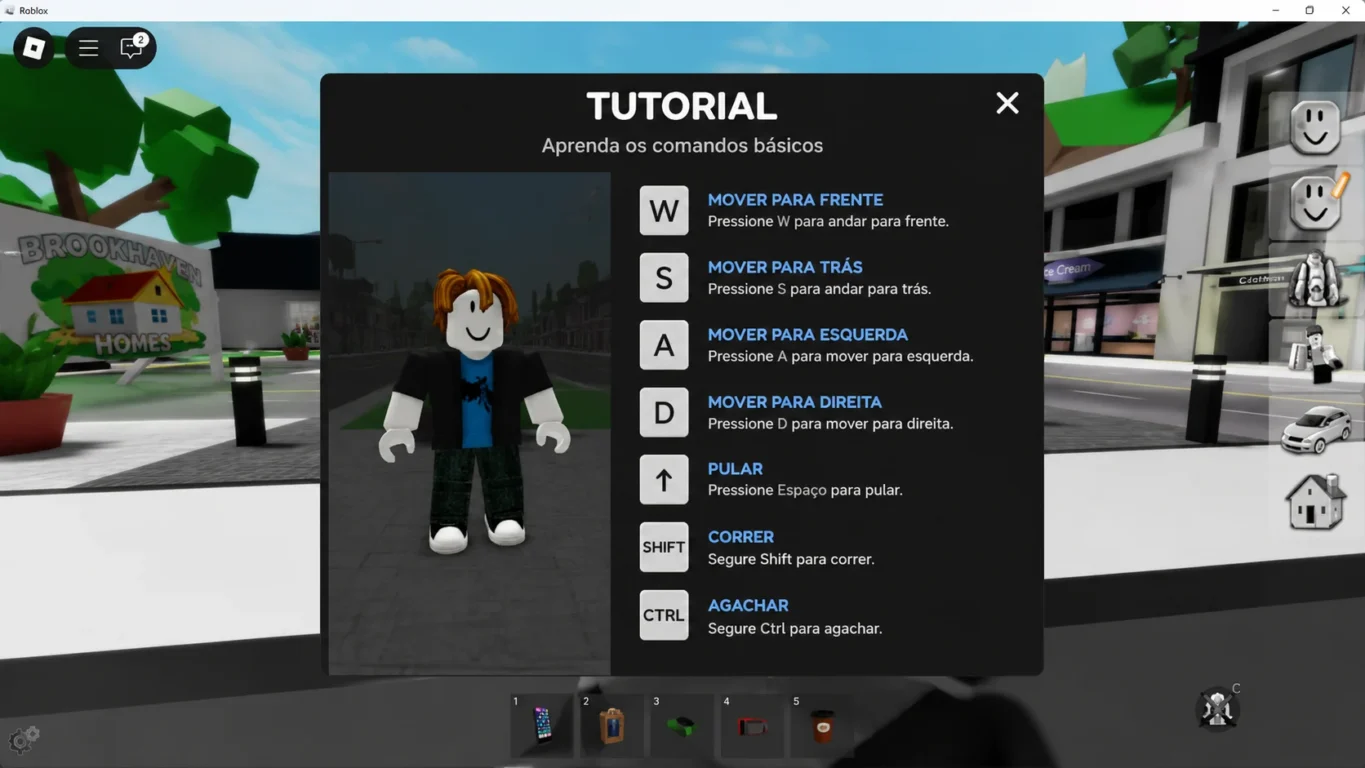This screenshot has height=768, width=1365.
Task: Click the AGACHAR heading
Action: [x=748, y=605]
